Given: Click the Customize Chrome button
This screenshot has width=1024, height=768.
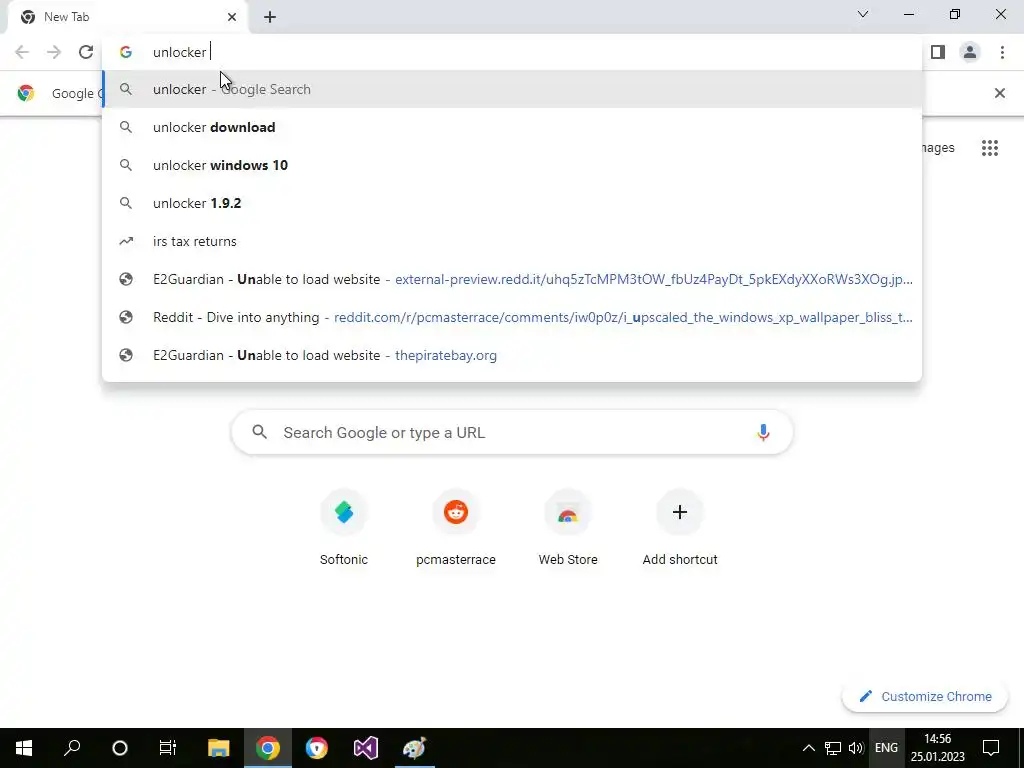Looking at the screenshot, I should [925, 697].
